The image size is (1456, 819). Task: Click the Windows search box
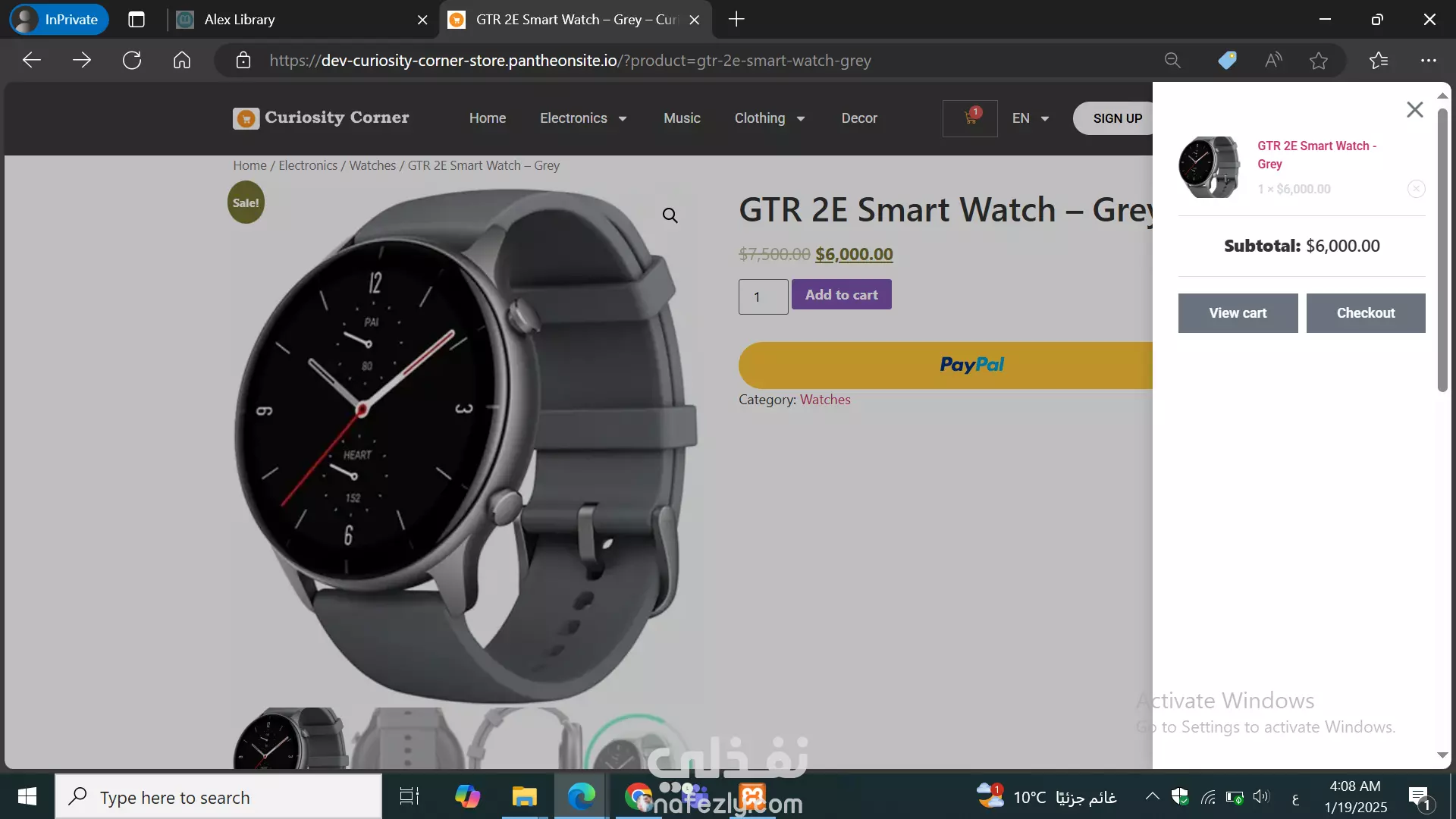tap(218, 796)
